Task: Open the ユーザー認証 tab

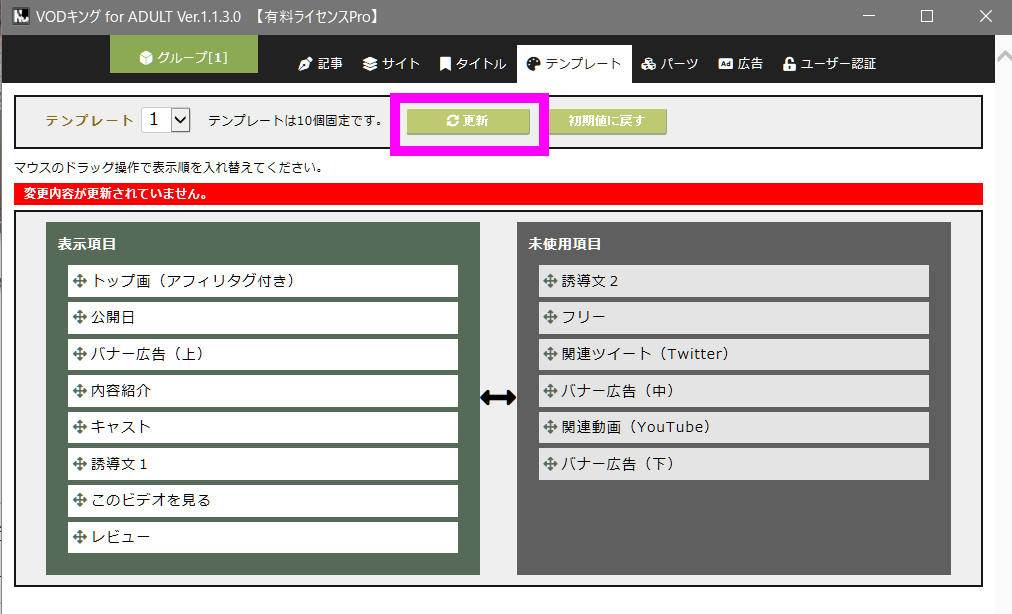Action: click(x=829, y=64)
